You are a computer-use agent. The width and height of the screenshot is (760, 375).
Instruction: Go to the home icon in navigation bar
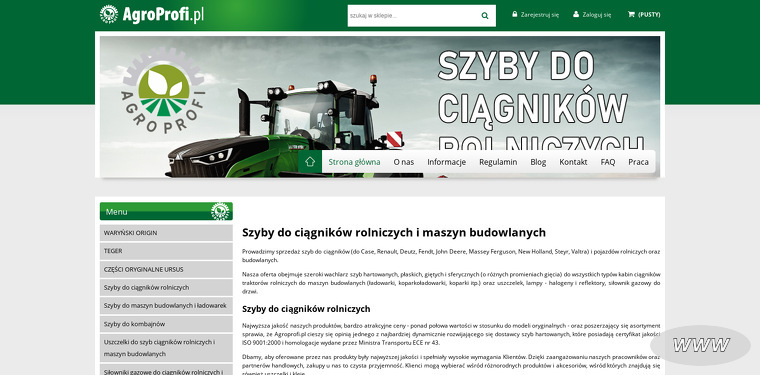[310, 162]
